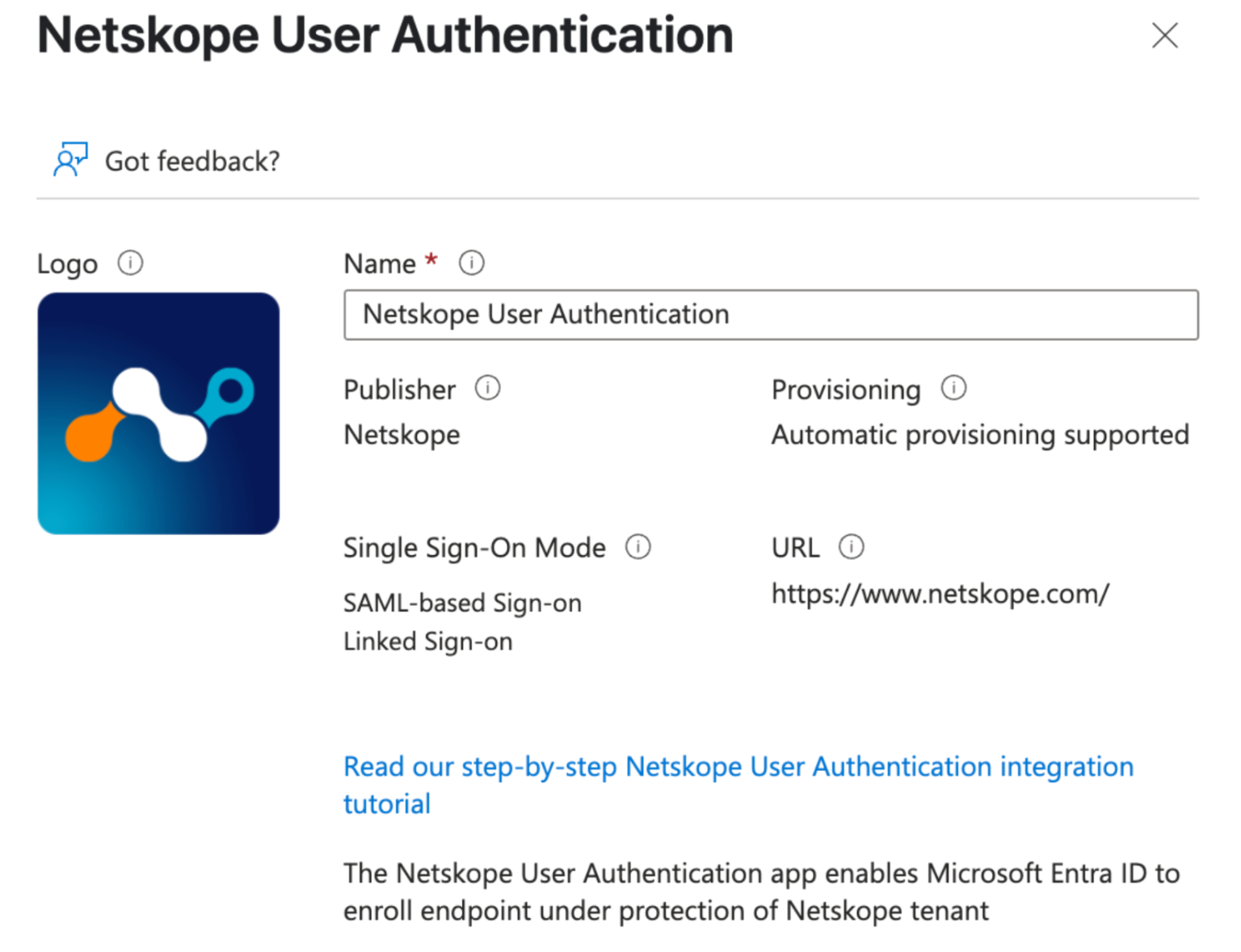Click the info icon next to Name
Image resolution: width=1241 pixels, height=952 pixels.
click(471, 262)
